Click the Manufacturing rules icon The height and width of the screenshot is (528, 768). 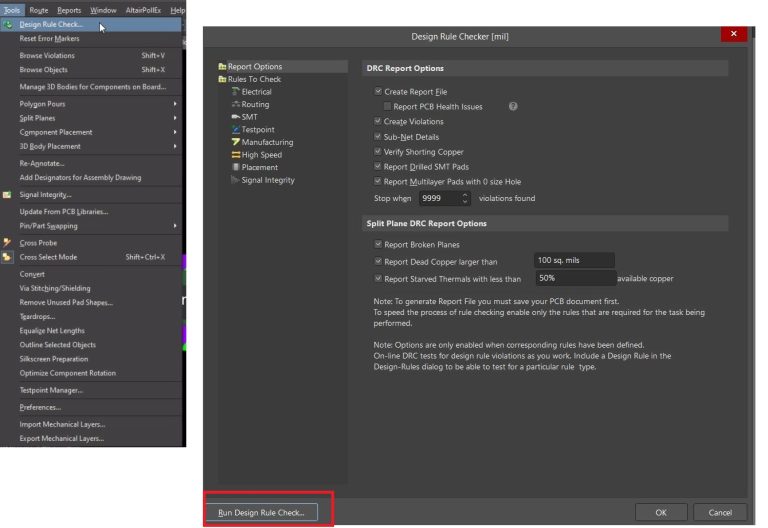236,142
